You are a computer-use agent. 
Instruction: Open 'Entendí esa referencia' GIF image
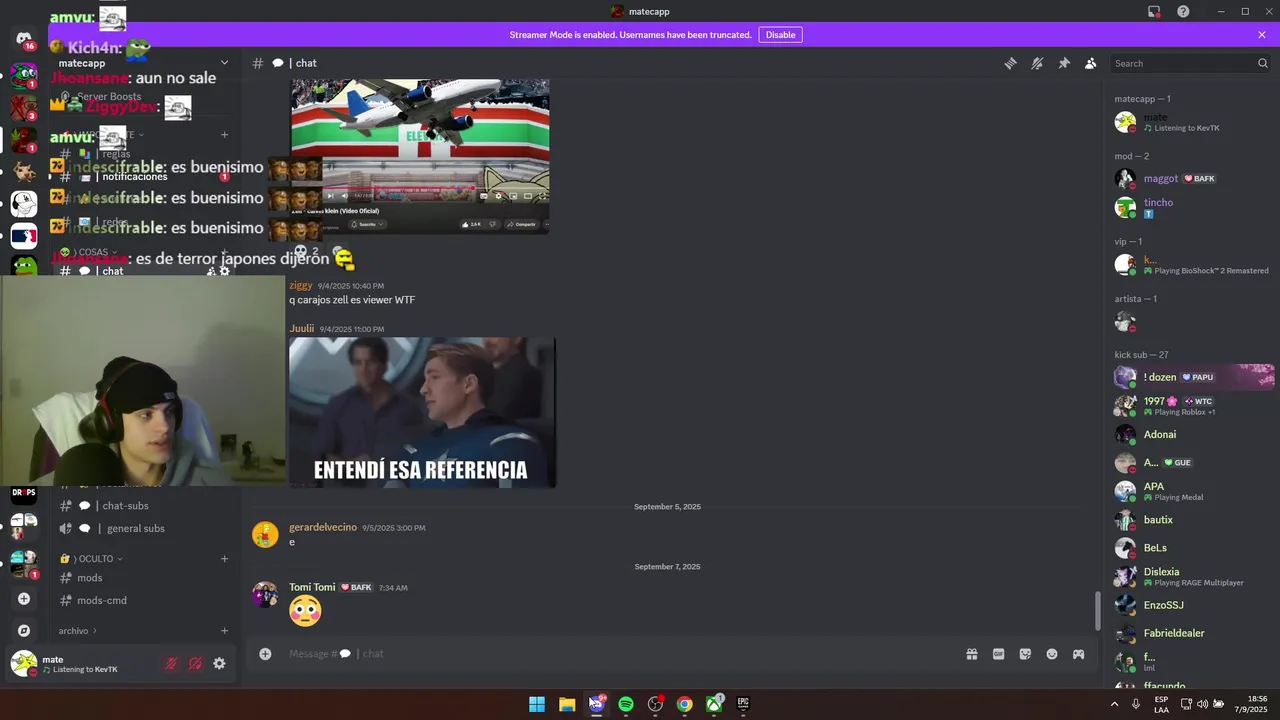(422, 412)
